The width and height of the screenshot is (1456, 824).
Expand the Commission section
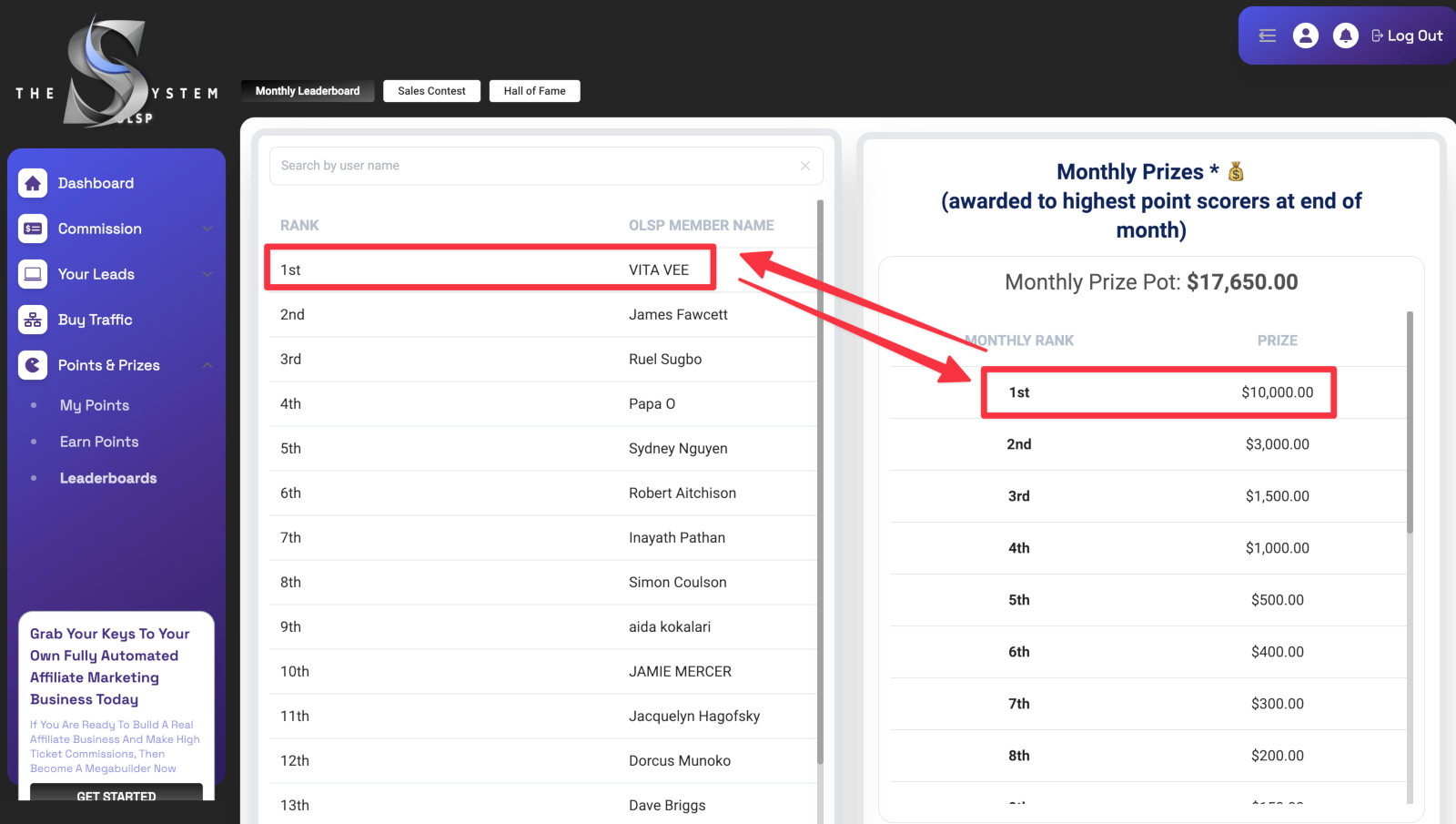point(207,229)
